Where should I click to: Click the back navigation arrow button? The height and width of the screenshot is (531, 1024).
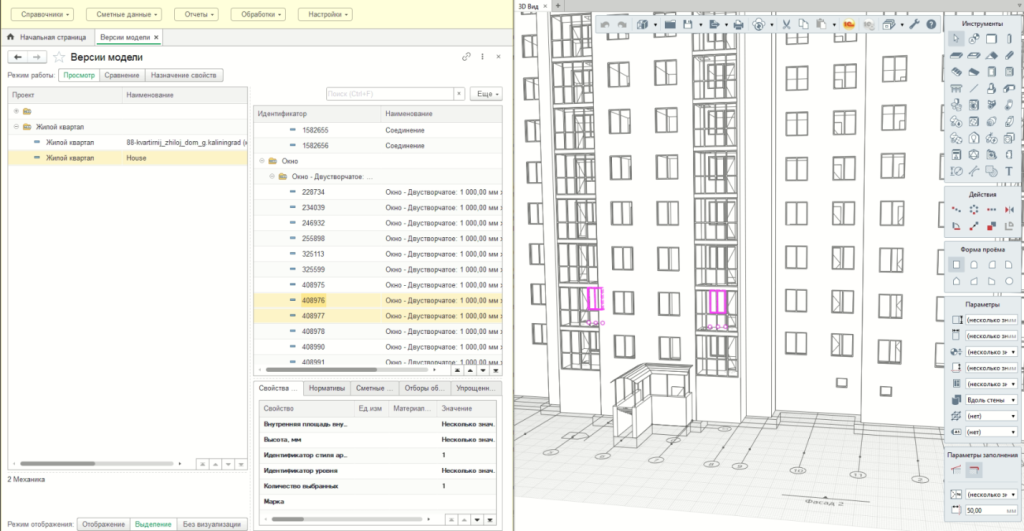coord(20,57)
